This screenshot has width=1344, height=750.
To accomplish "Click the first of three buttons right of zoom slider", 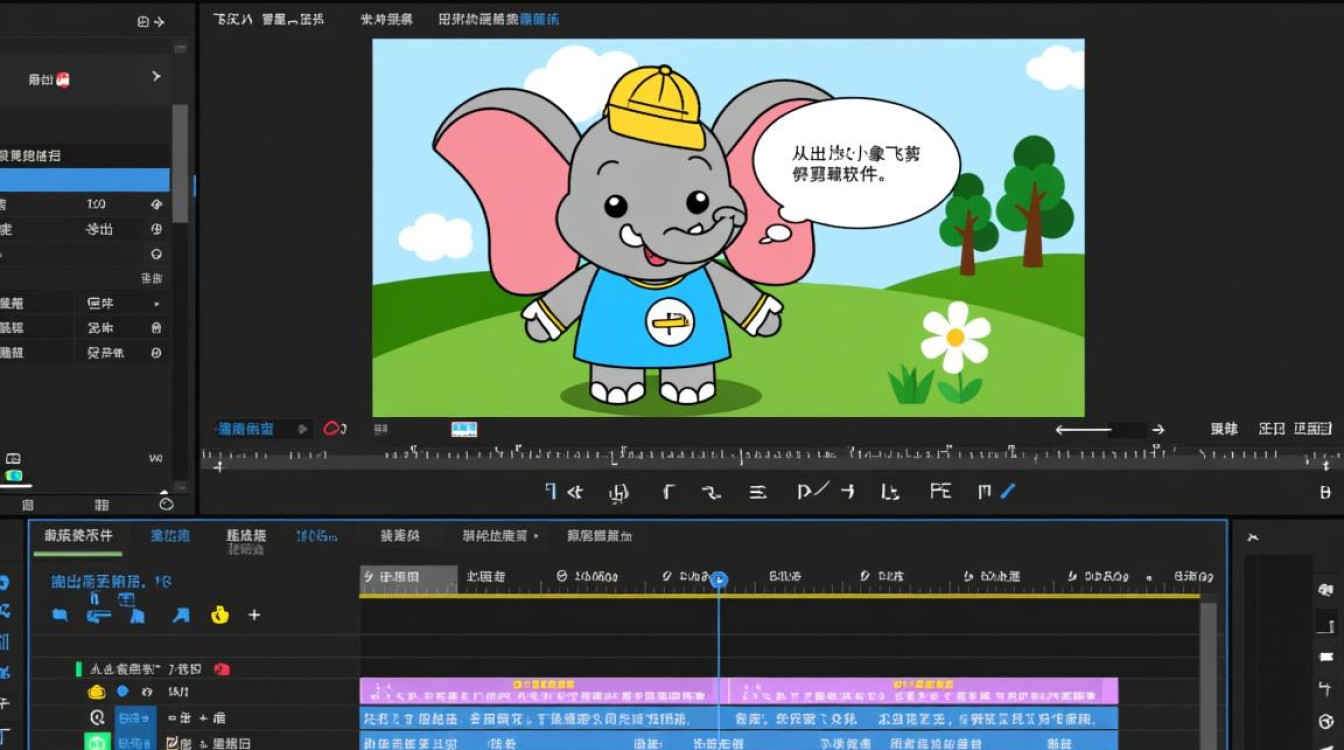I will (1224, 429).
